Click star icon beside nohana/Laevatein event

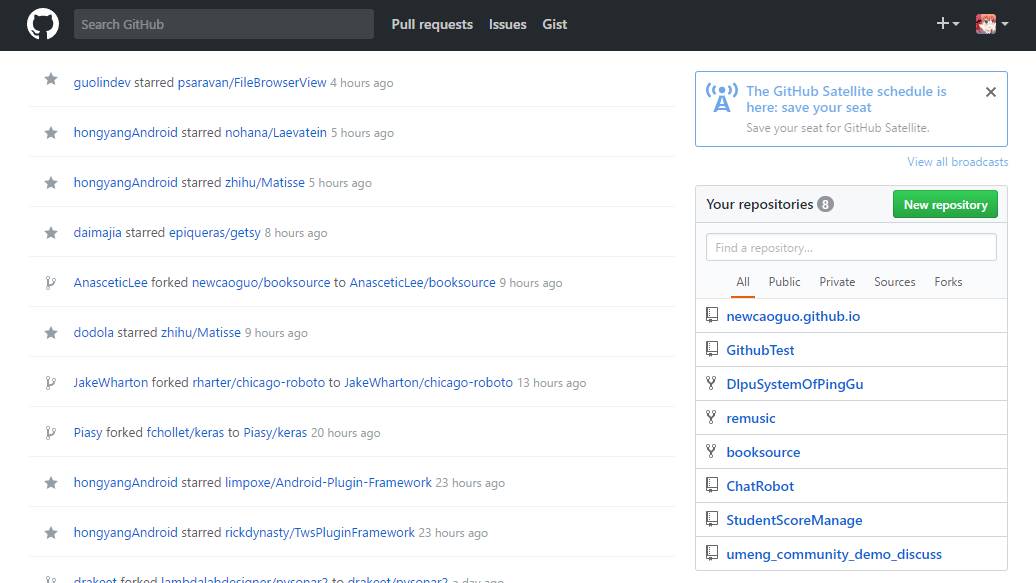coord(51,133)
